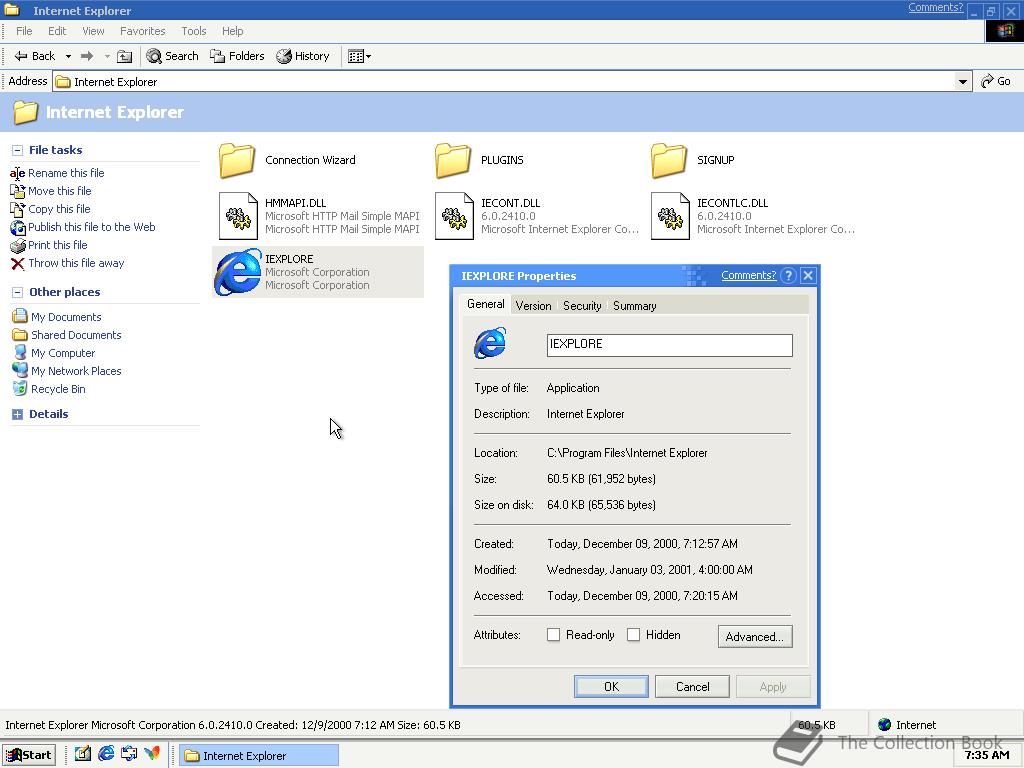Expand the Details section

tap(17, 414)
